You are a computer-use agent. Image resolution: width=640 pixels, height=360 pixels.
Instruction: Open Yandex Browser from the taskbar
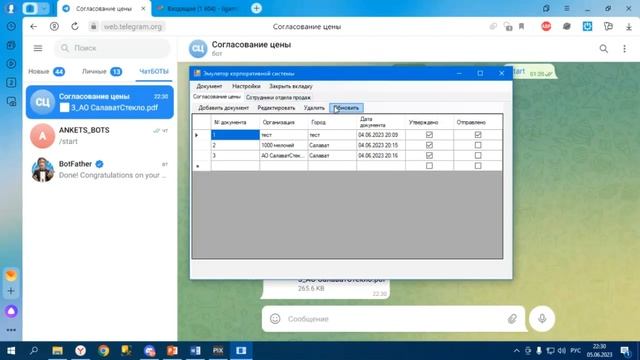80,351
